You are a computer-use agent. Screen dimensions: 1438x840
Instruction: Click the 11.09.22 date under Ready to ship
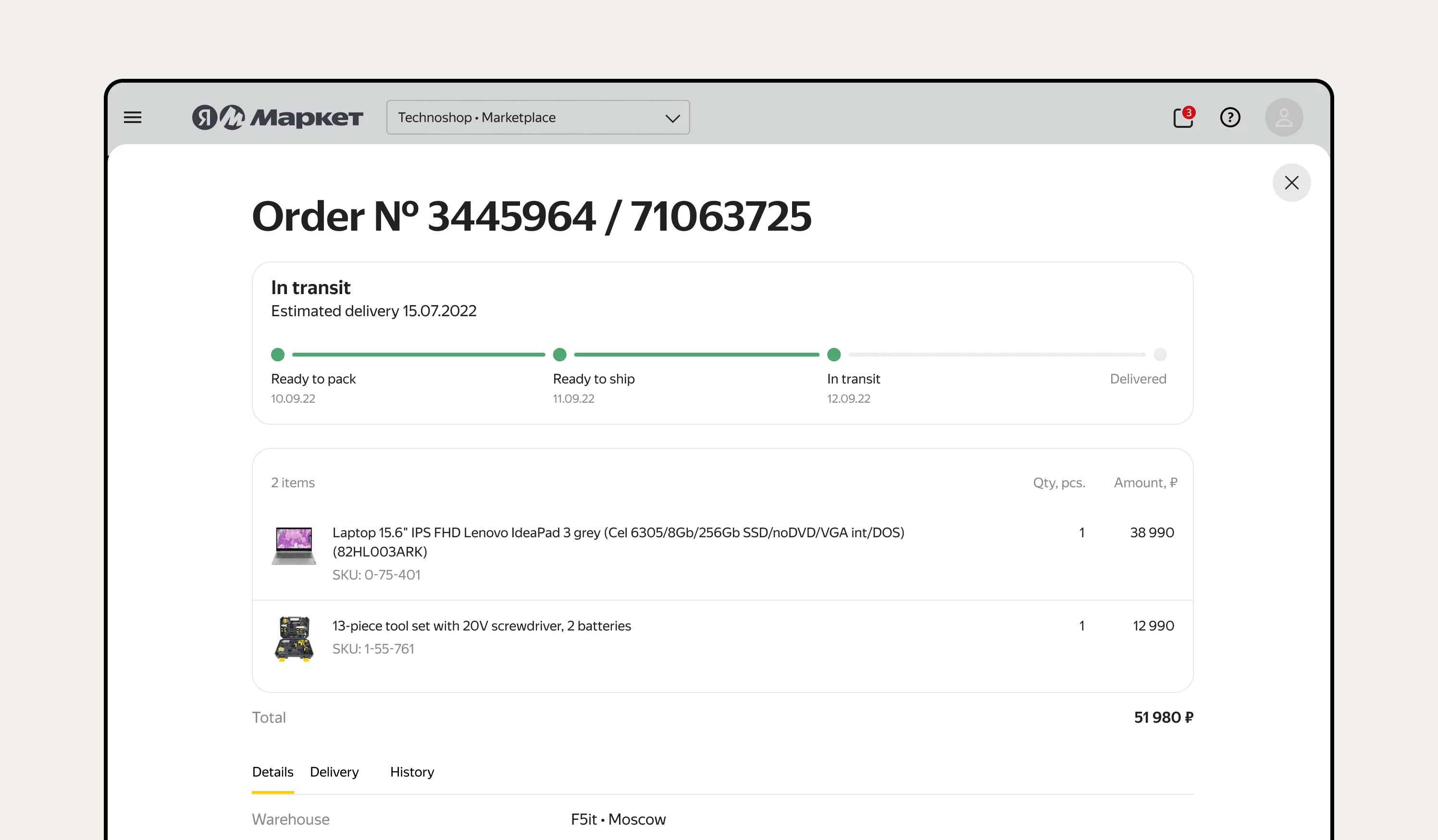573,399
